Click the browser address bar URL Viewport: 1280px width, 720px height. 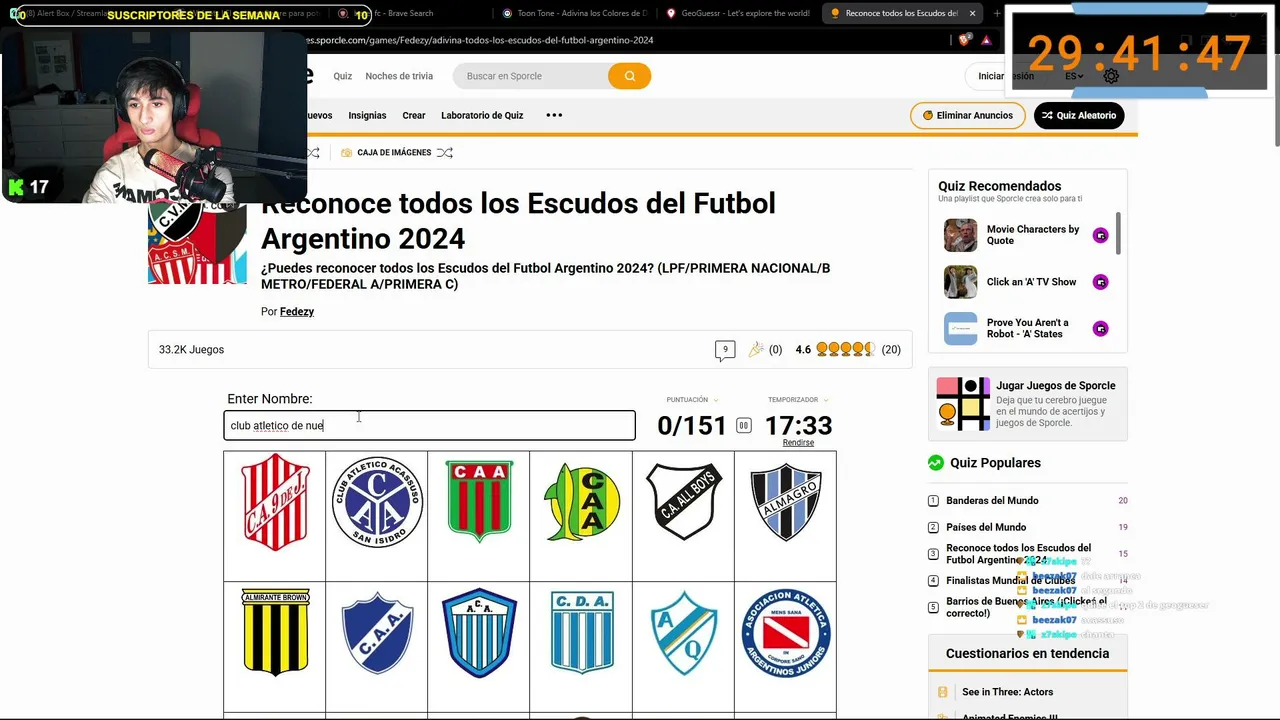(479, 40)
